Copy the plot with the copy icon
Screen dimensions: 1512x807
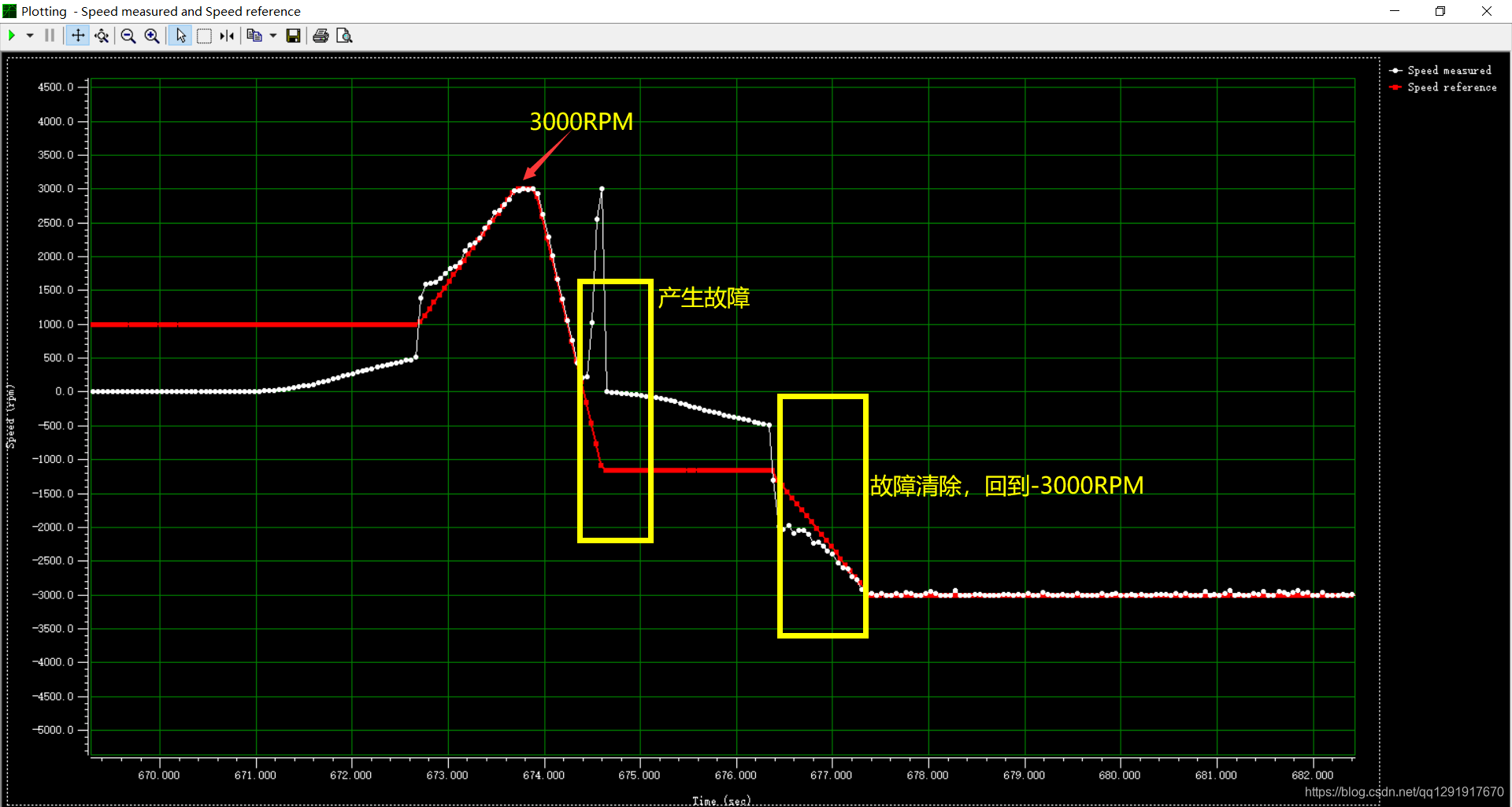(x=254, y=35)
